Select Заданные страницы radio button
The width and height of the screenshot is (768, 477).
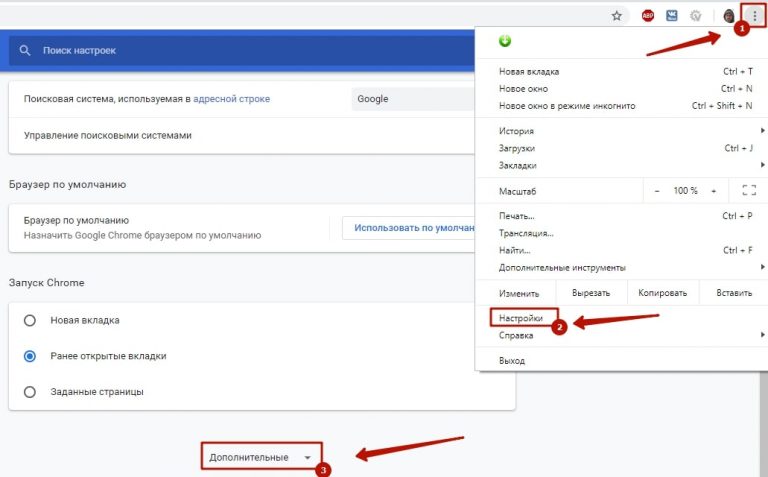pos(30,392)
